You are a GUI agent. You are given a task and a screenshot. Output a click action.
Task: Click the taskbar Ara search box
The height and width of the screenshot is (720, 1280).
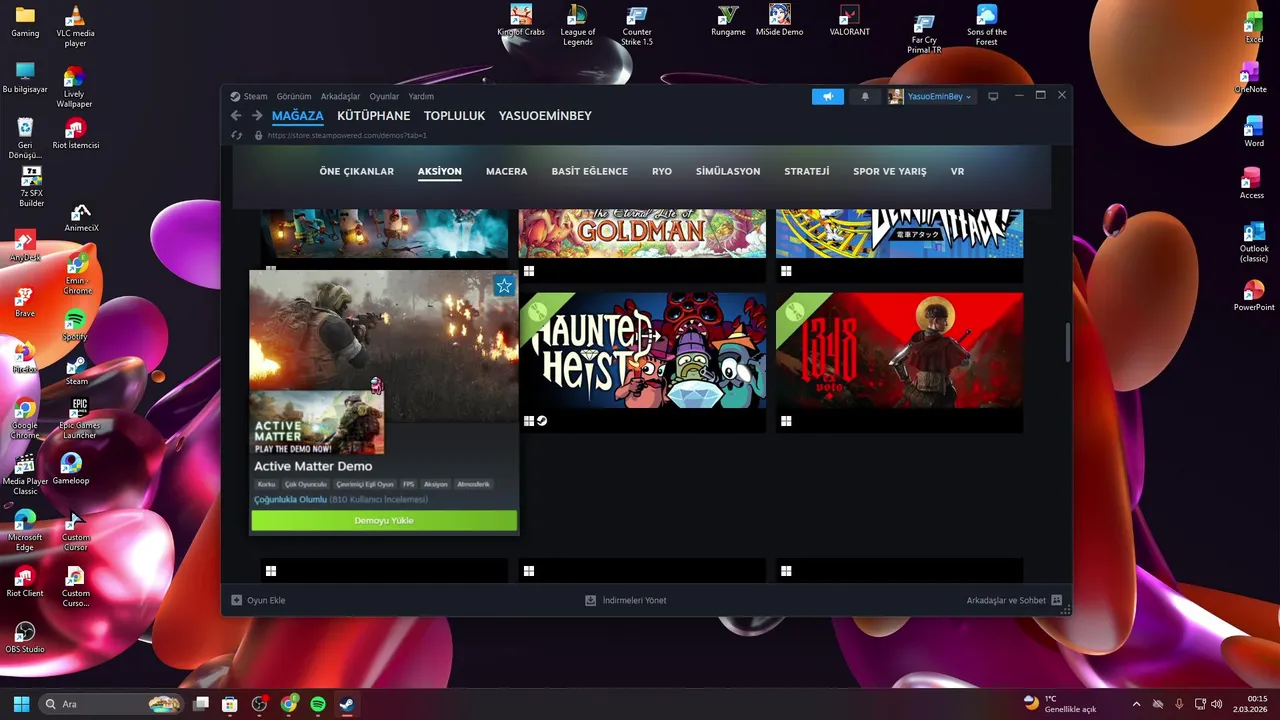coord(112,704)
